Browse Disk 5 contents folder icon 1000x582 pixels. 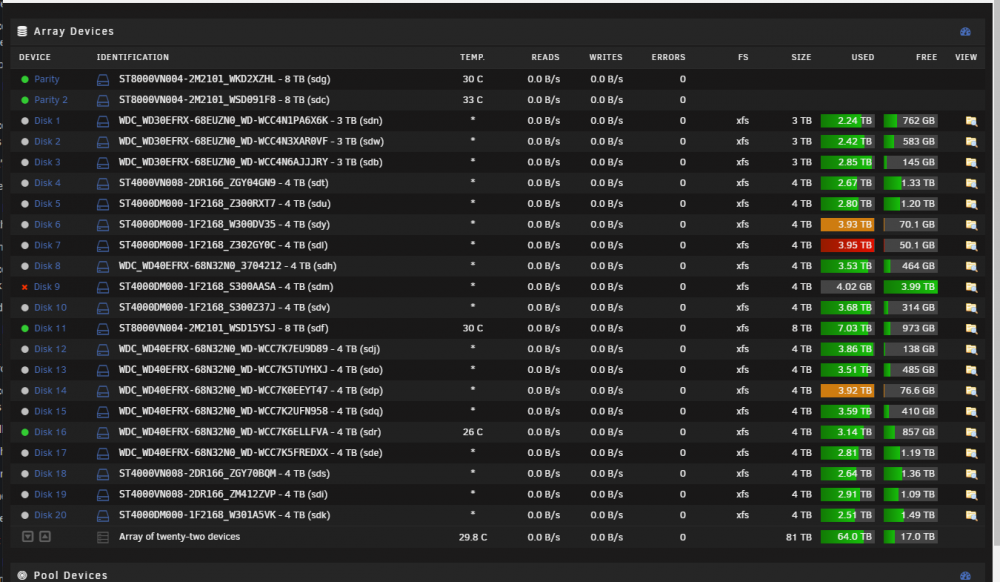tap(971, 204)
